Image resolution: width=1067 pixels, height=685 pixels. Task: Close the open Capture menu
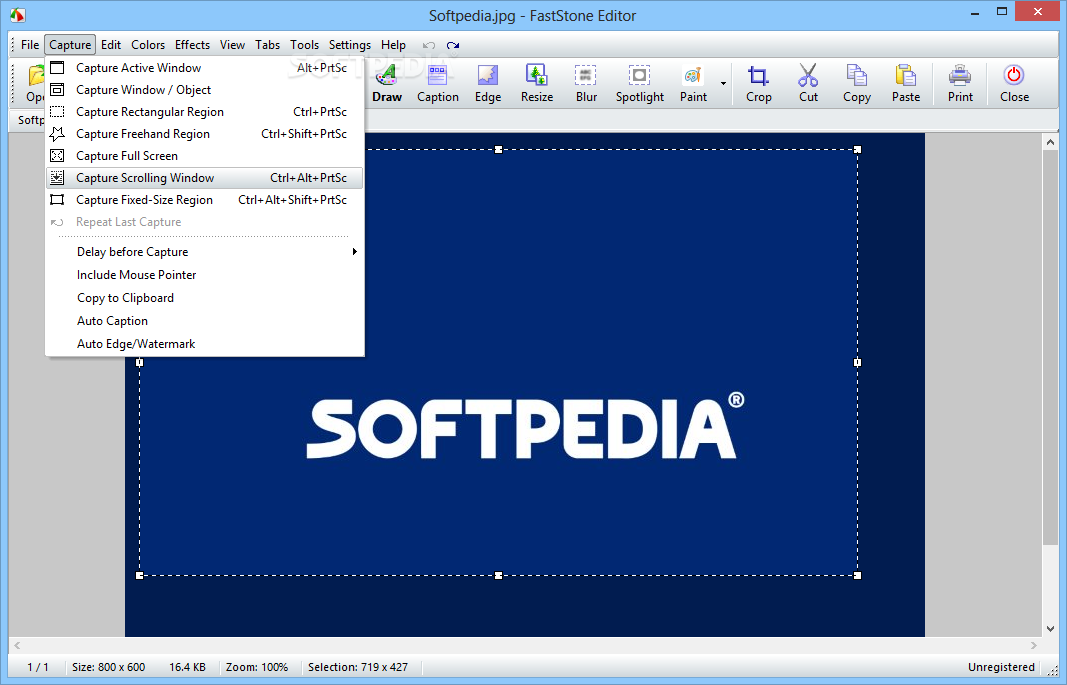[x=70, y=45]
